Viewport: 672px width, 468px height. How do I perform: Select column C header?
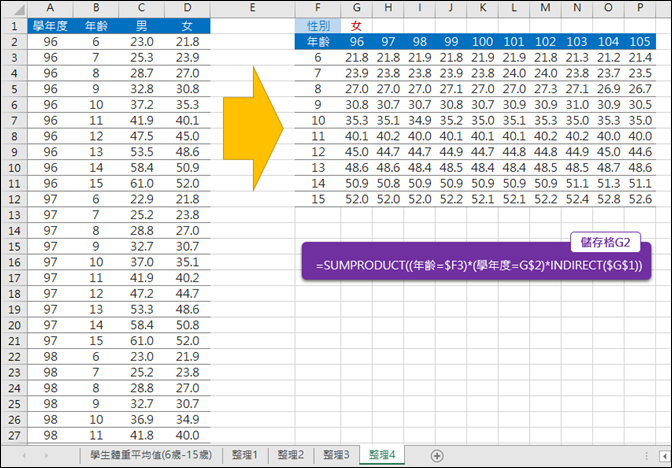pos(141,8)
